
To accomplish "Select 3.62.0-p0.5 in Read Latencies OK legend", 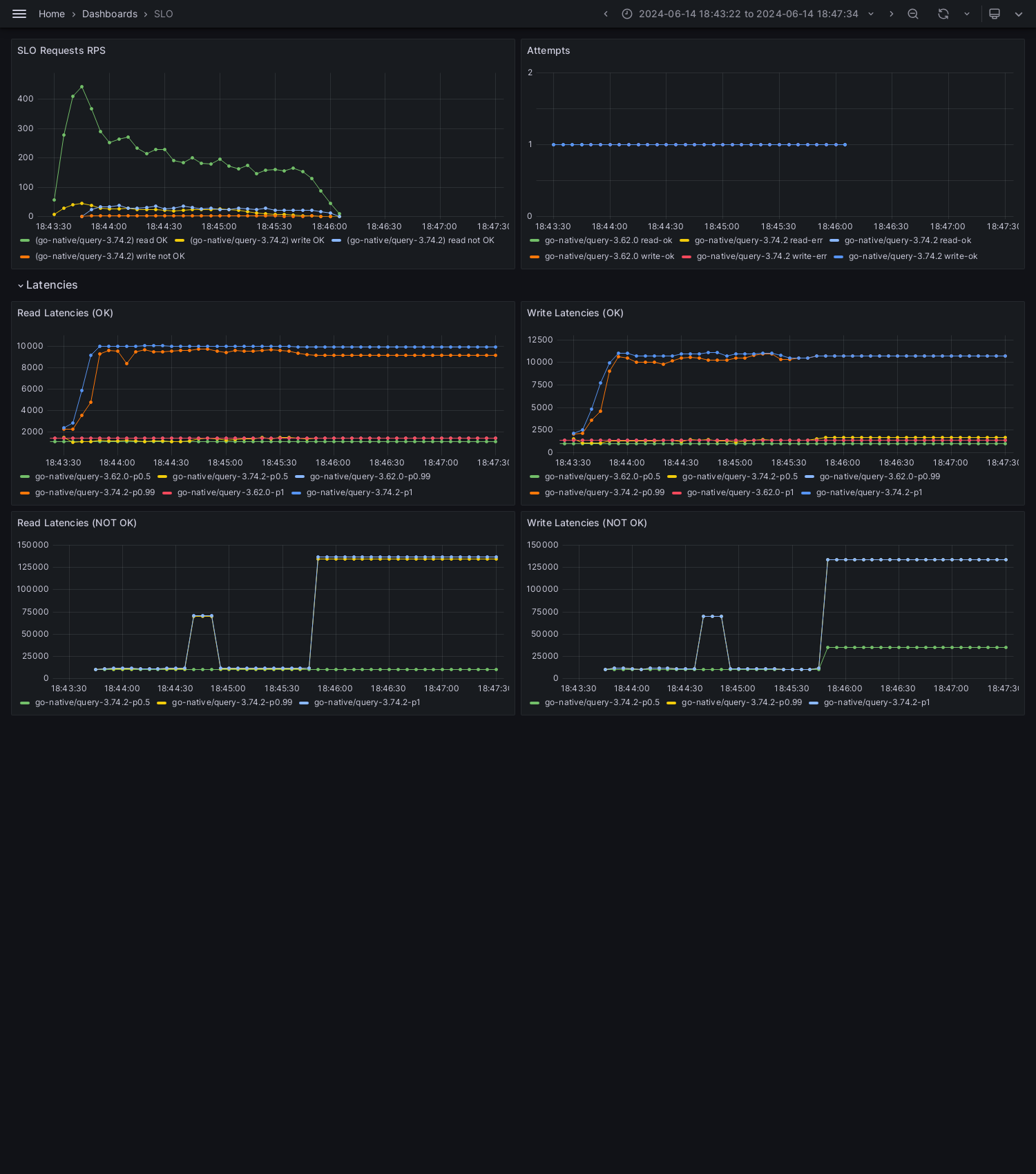I will pyautogui.click(x=93, y=477).
